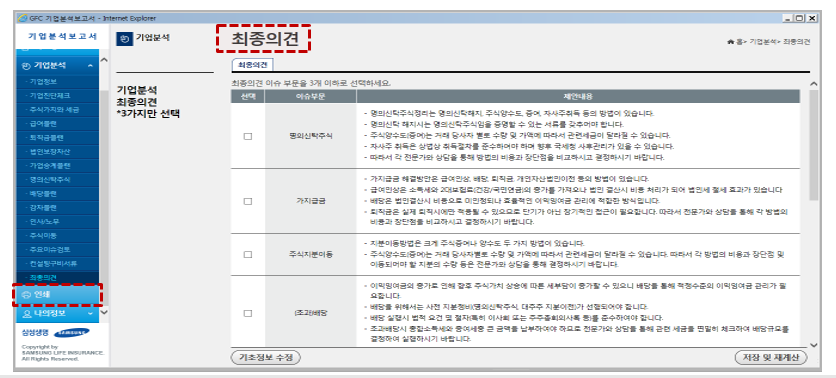Image resolution: width=836 pixels, height=378 pixels.
Task: Click the 기업분석 section icon in the sidebar
Action: pos(26,66)
